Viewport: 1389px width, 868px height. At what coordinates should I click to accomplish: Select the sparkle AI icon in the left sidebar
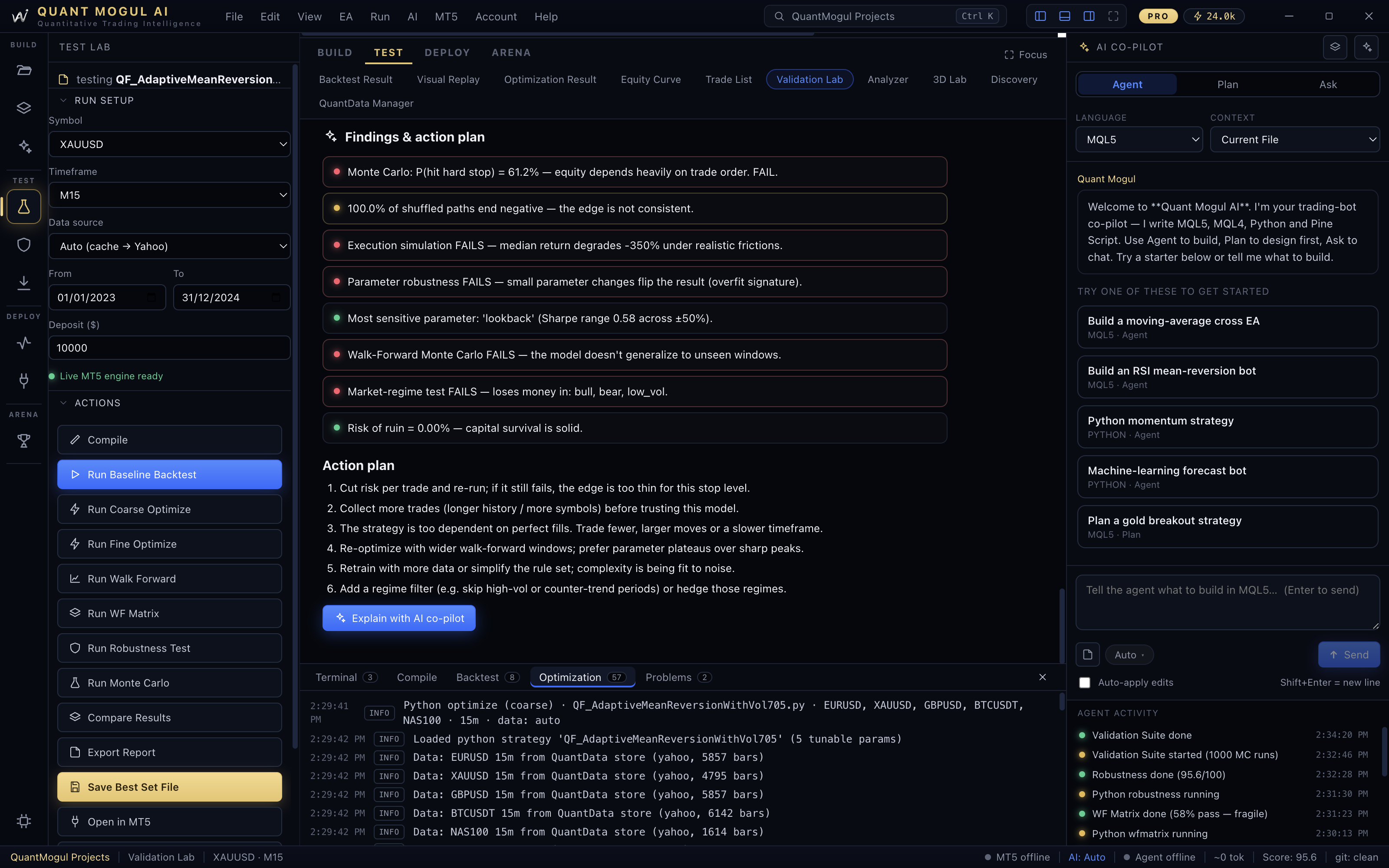[x=23, y=146]
